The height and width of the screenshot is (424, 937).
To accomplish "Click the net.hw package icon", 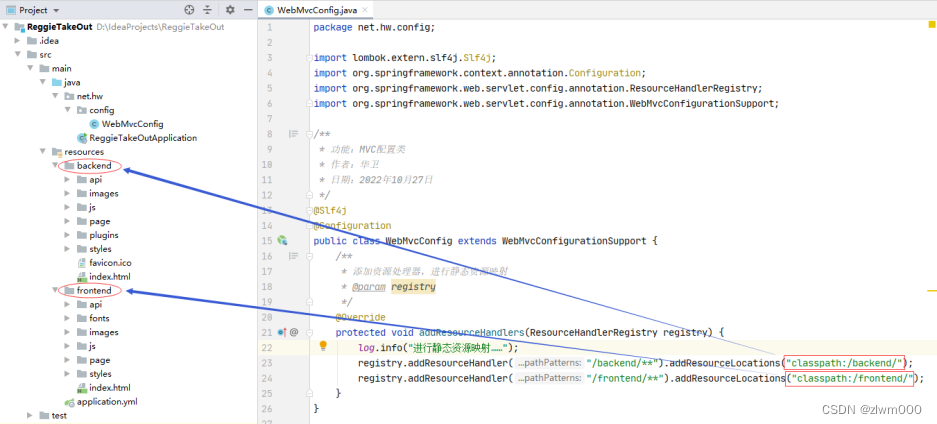I will 69,96.
